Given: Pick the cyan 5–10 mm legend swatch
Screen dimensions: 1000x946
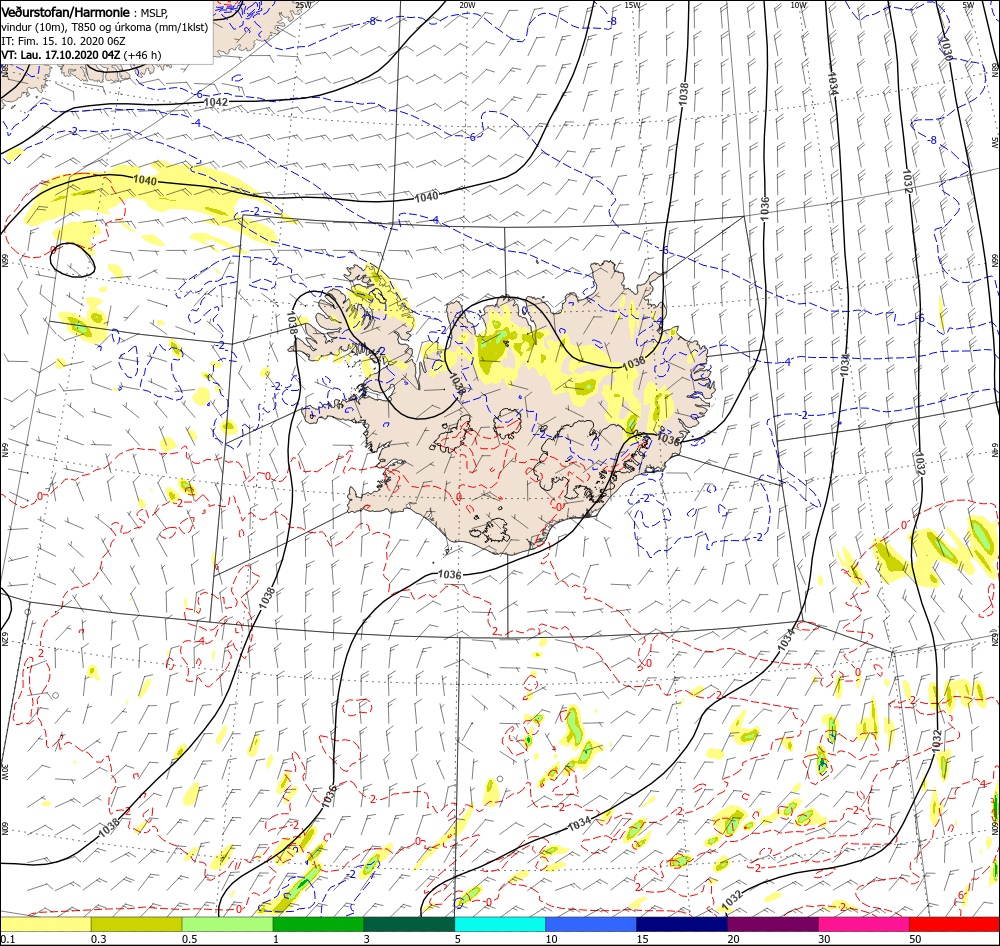Looking at the screenshot, I should coord(500,924).
